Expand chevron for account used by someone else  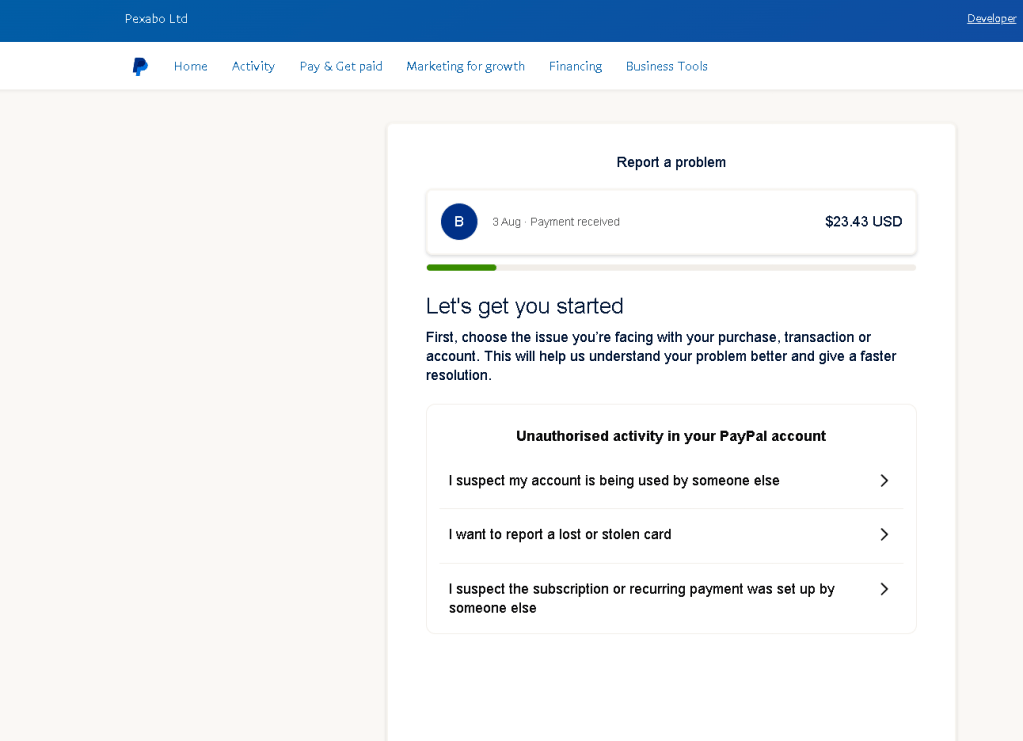(x=884, y=481)
